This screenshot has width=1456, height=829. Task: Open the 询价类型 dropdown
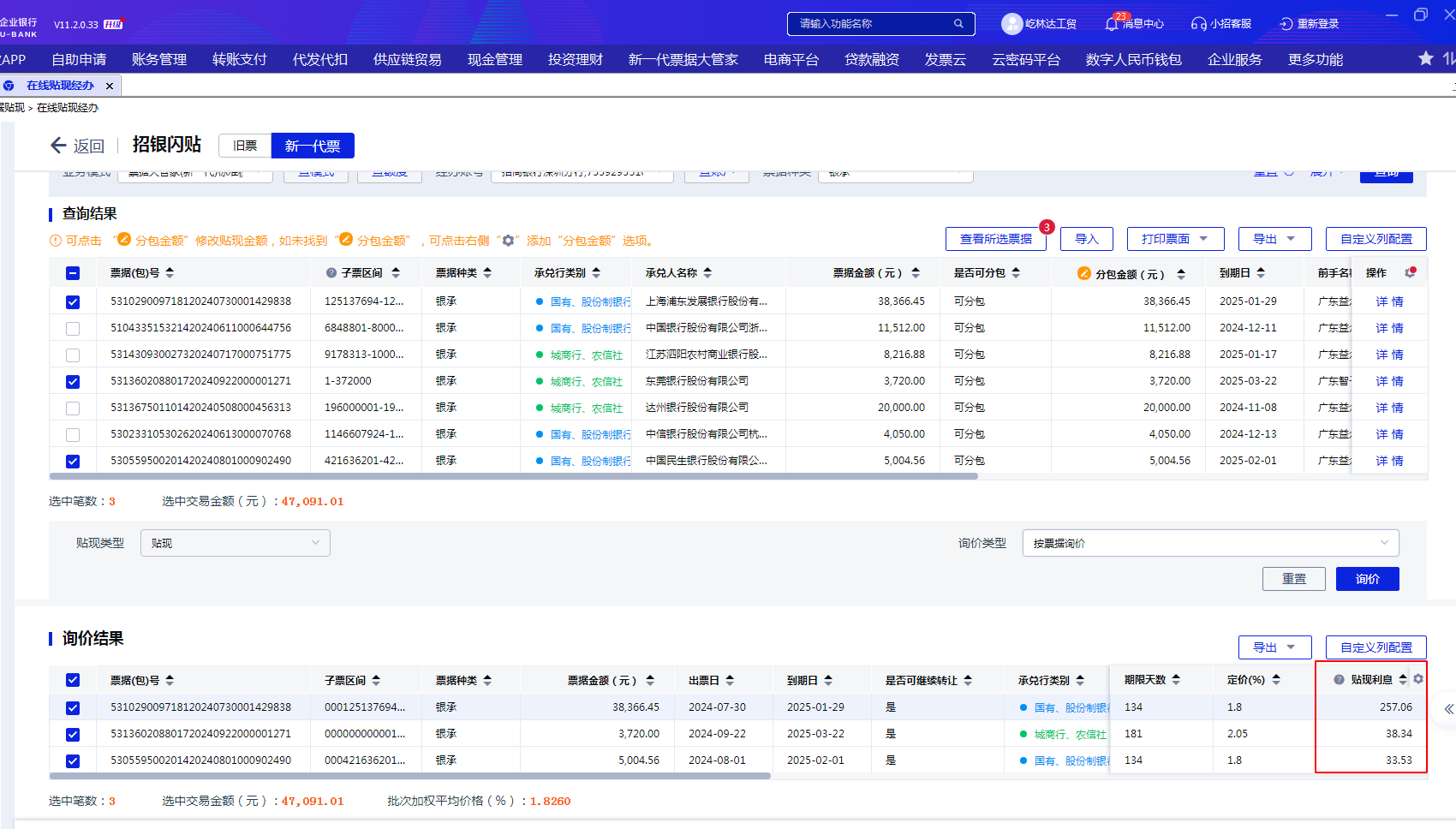(1210, 543)
